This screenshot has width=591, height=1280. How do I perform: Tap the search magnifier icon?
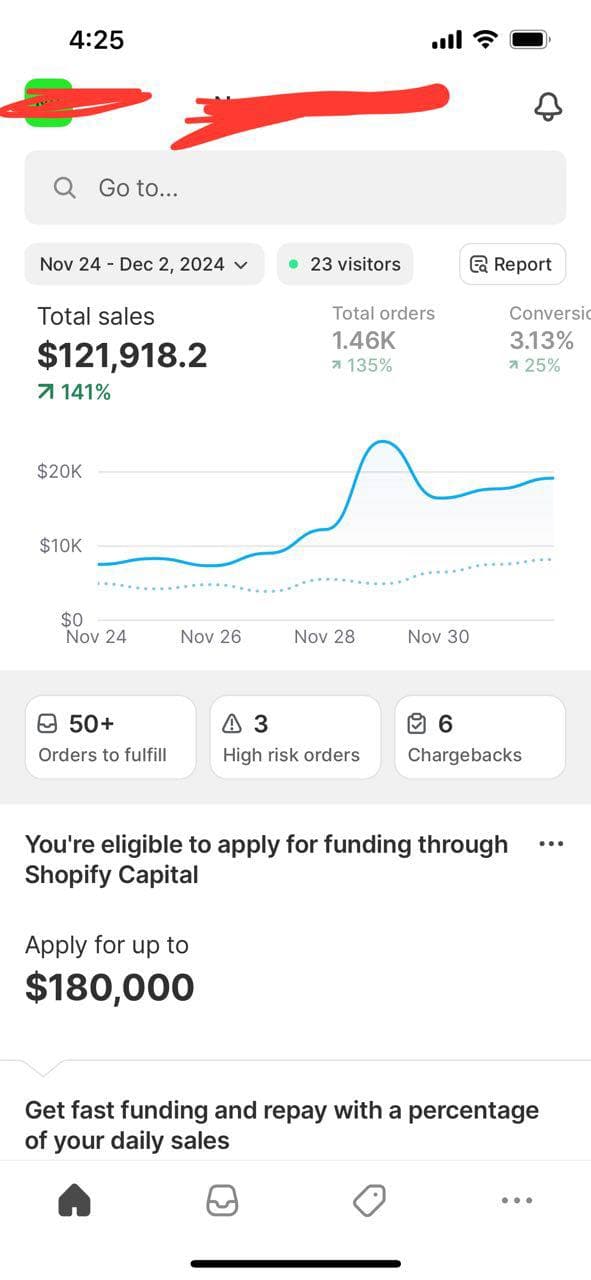tap(65, 188)
